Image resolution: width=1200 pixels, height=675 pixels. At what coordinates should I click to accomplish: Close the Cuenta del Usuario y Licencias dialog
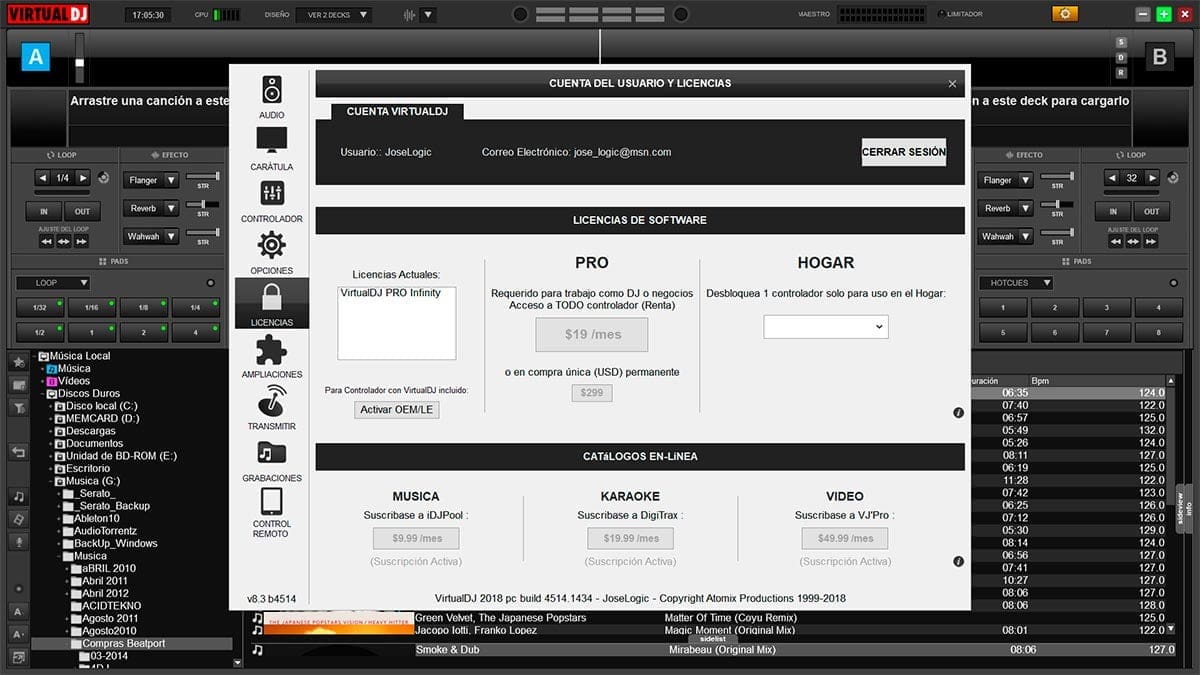(952, 84)
